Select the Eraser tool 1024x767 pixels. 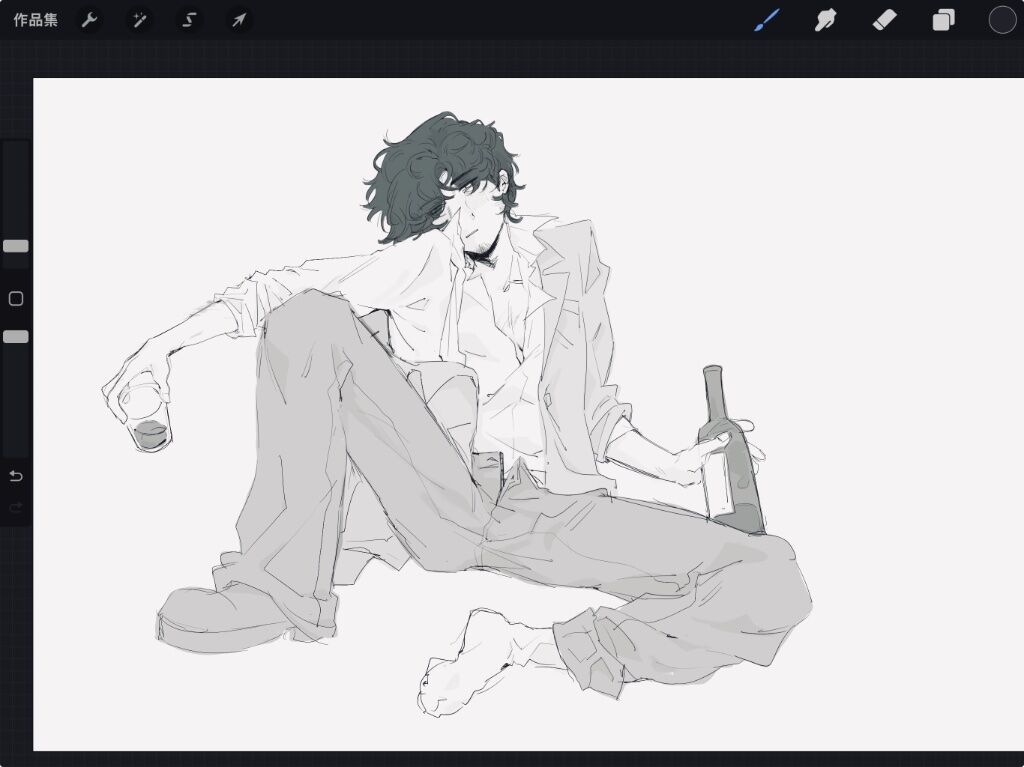coord(884,20)
